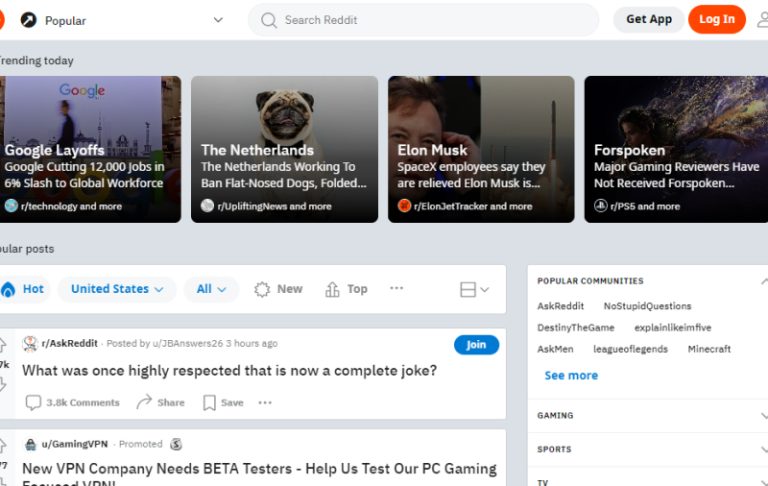Click the magnifier search icon
768x486 pixels.
268,20
